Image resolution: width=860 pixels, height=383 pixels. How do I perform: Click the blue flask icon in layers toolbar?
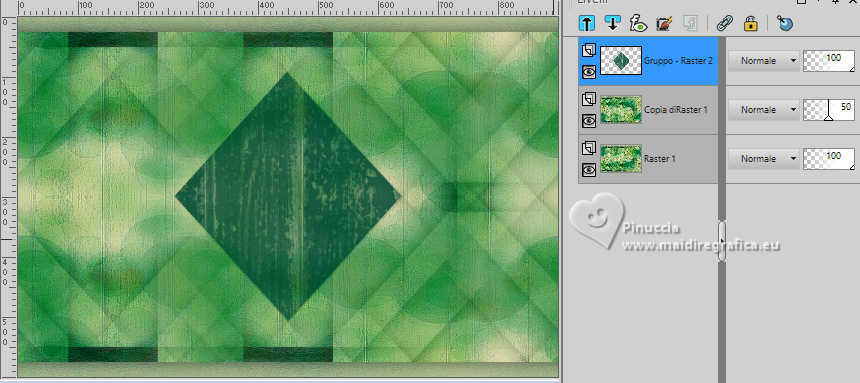pyautogui.click(x=785, y=23)
